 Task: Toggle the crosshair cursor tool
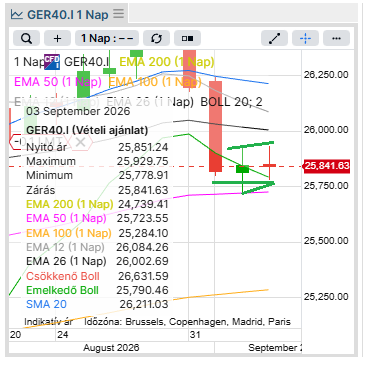305,38
